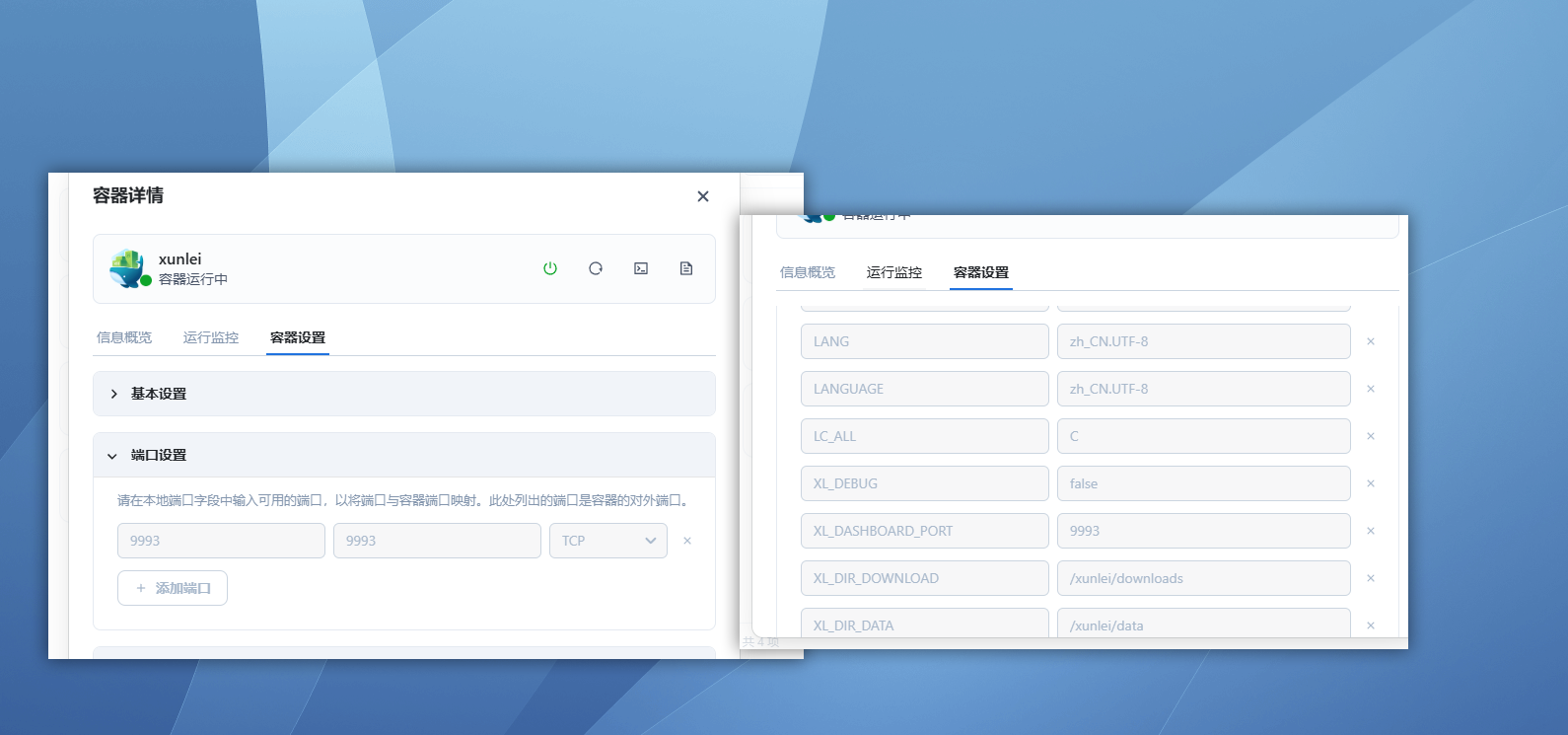Click the 容器详情 dialog title
This screenshot has width=1568, height=735.
pos(128,195)
